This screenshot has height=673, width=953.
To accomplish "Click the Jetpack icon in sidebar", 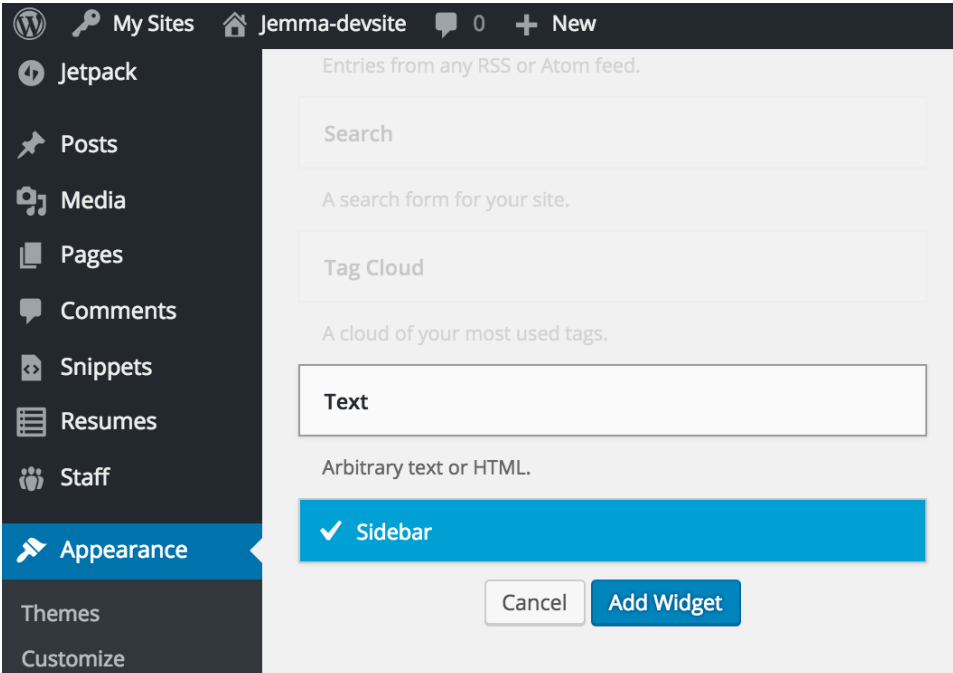I will pos(31,73).
